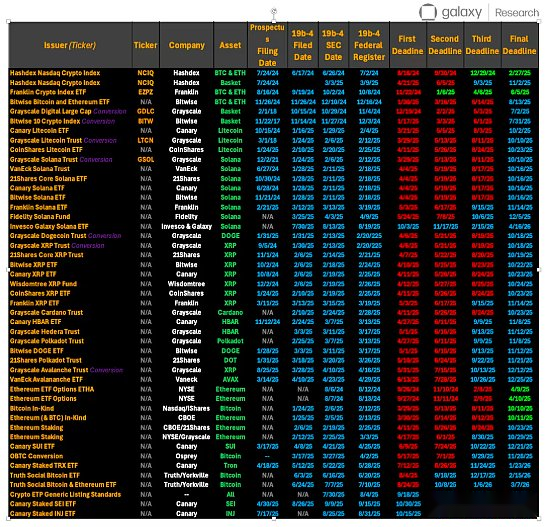Image resolution: width=547 pixels, height=527 pixels.
Task: Select the "Asset" column header
Action: coord(230,45)
